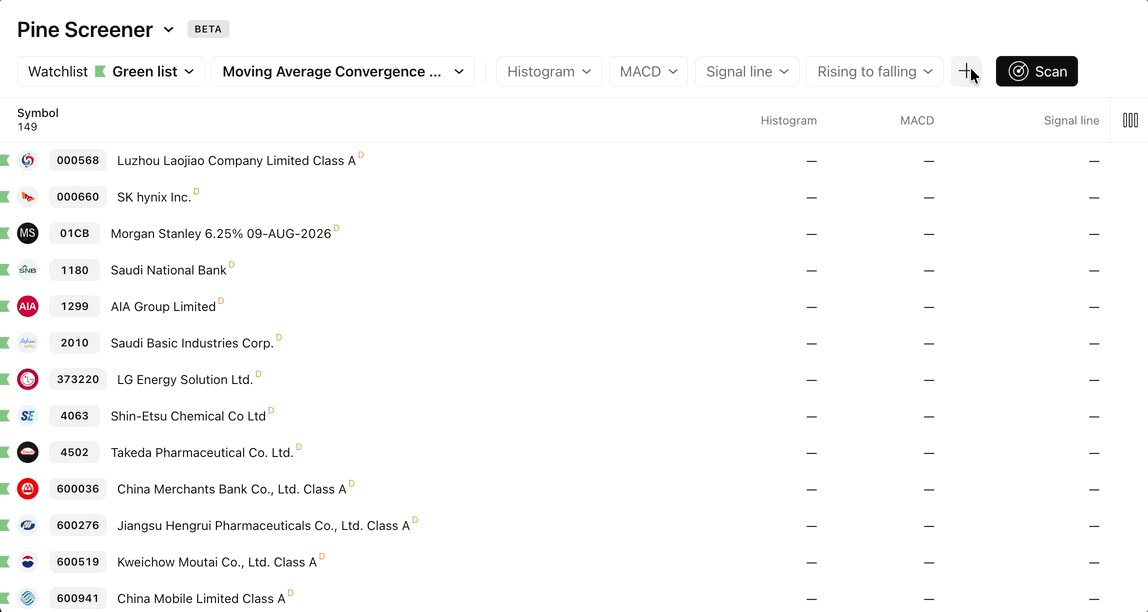1148x612 pixels.
Task: Open the Watchlist Green list dropdown
Action: tap(111, 71)
